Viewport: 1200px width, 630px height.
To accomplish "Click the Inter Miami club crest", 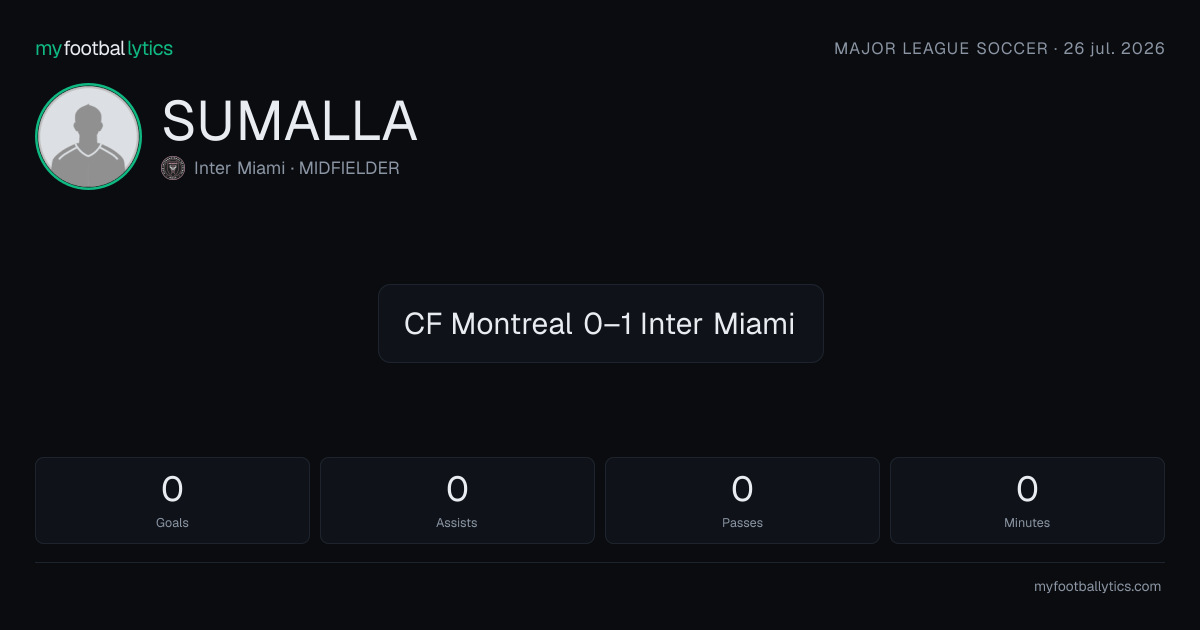I will (x=173, y=168).
